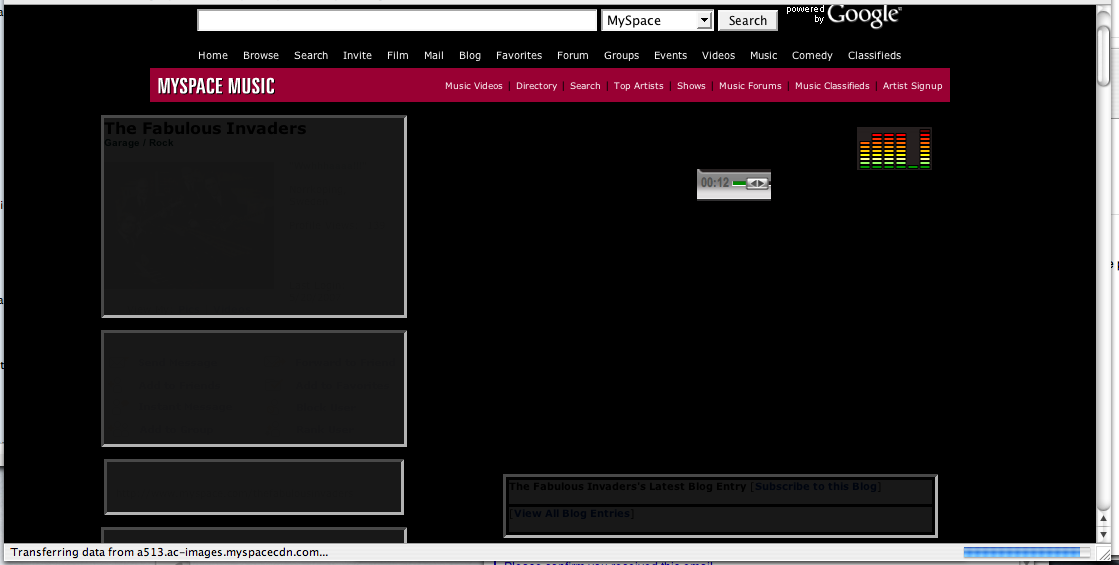Image resolution: width=1119 pixels, height=565 pixels.
Task: Click The Fabulous Invaders band title
Action: tap(205, 128)
